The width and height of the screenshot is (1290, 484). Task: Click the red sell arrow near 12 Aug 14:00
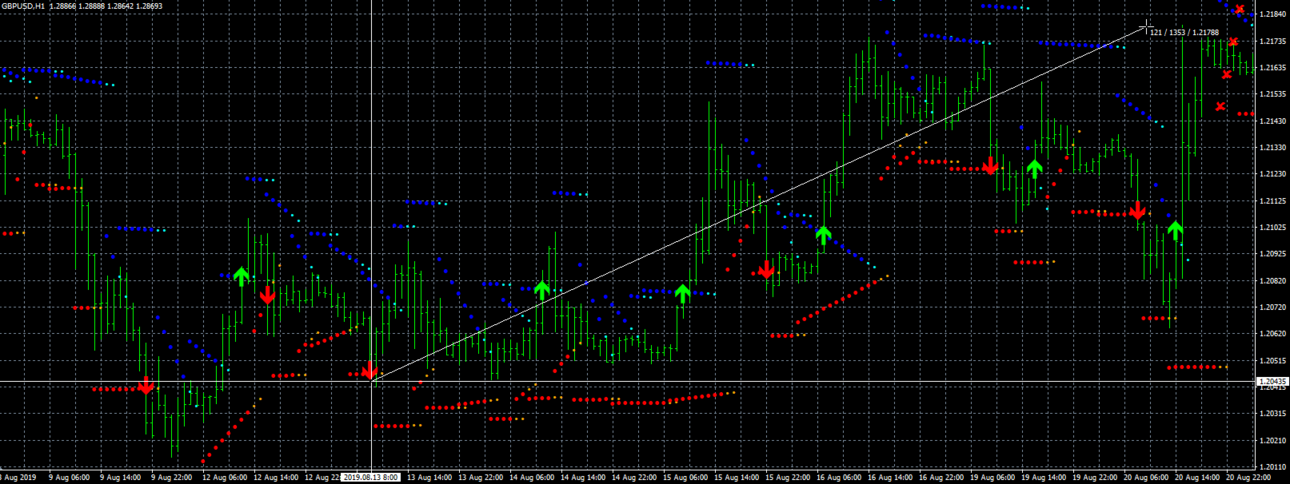click(x=267, y=294)
